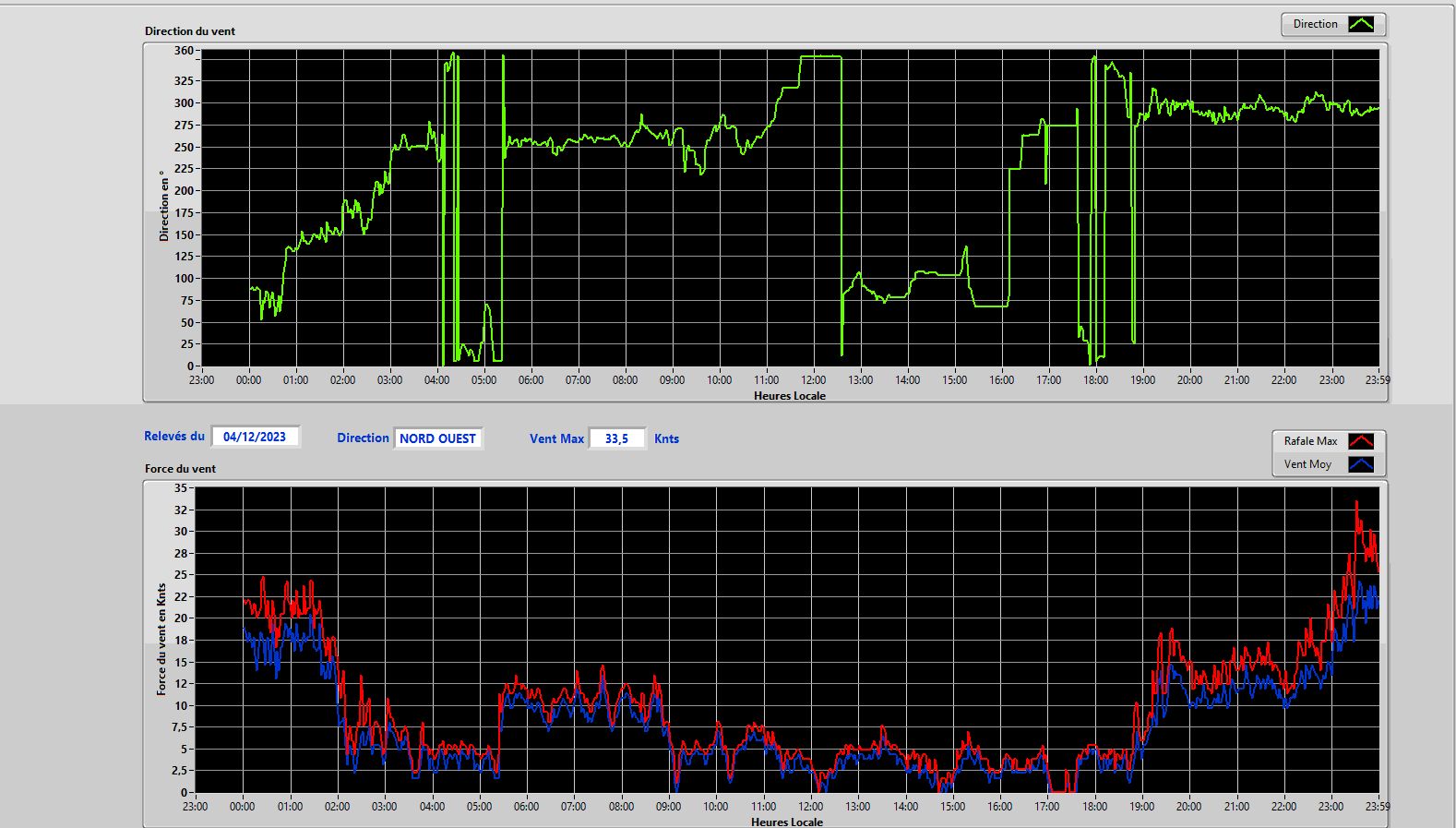
Task: Click the 'Heures Locale' label under direction chart
Action: tap(790, 396)
